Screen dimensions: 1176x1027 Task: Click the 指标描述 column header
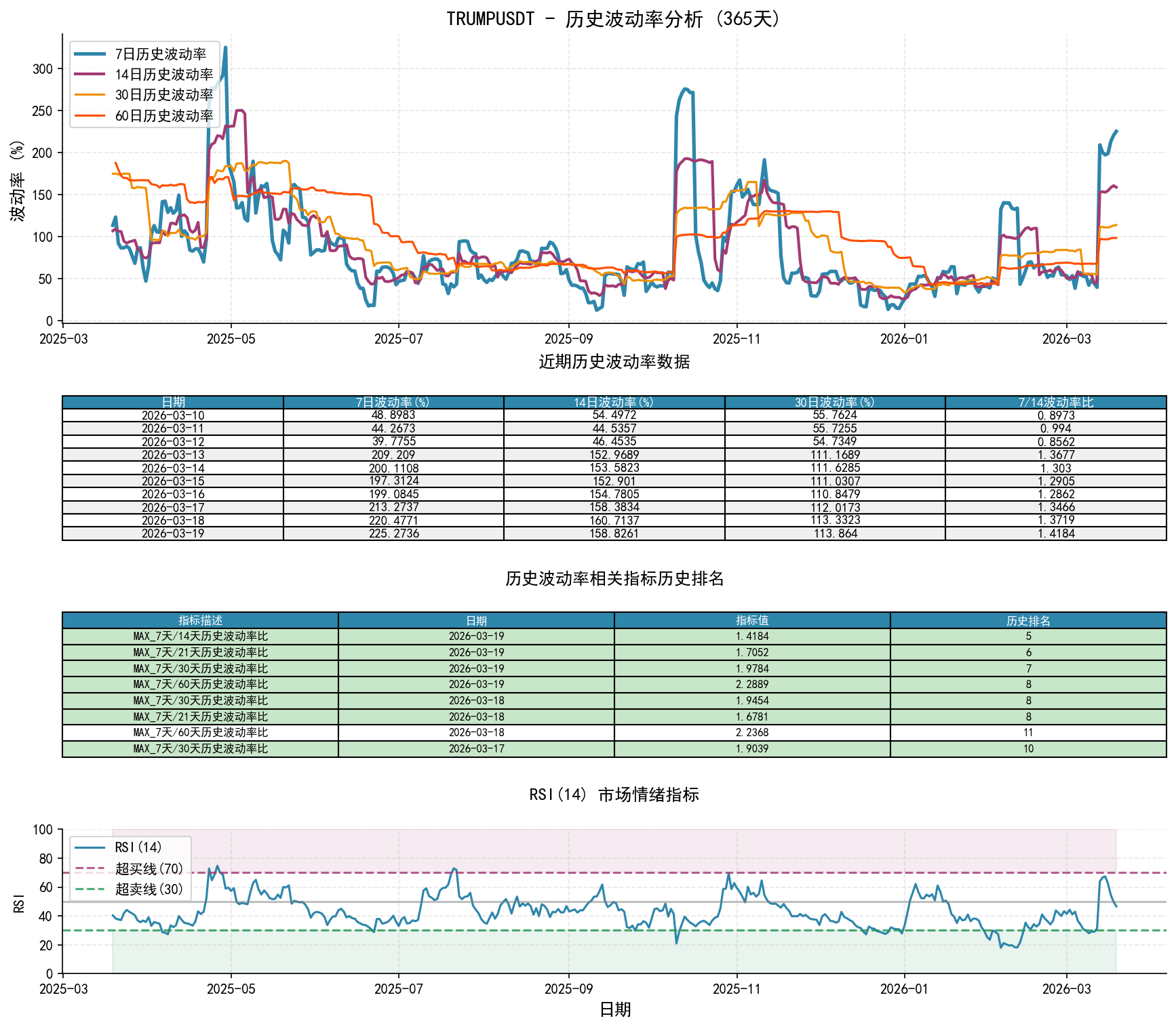(200, 620)
